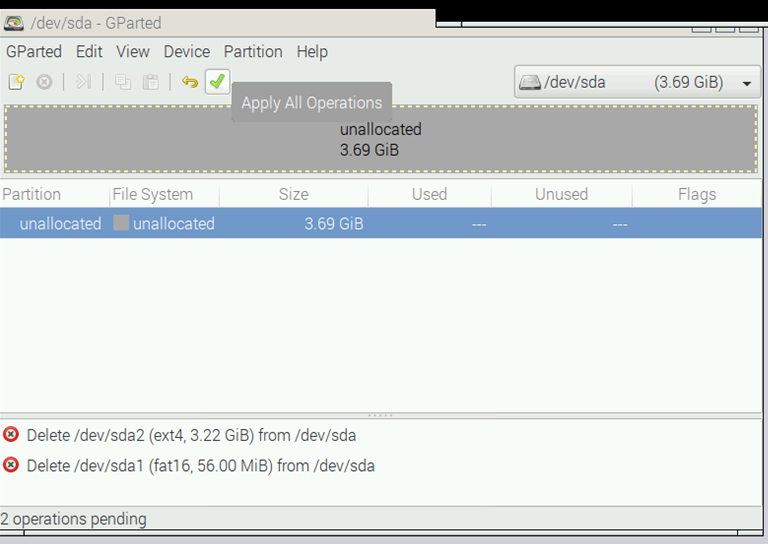Click the Size column header
The image size is (768, 544).
point(293,194)
